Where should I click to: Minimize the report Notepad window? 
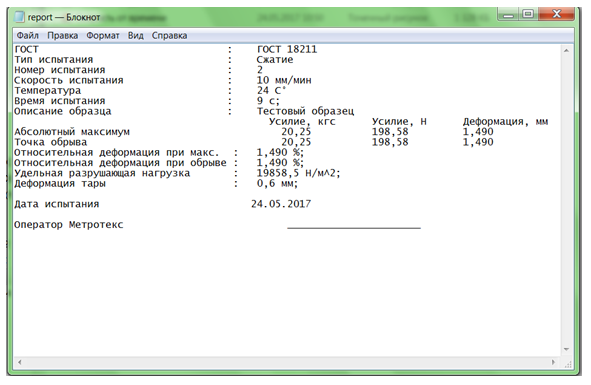[508, 15]
